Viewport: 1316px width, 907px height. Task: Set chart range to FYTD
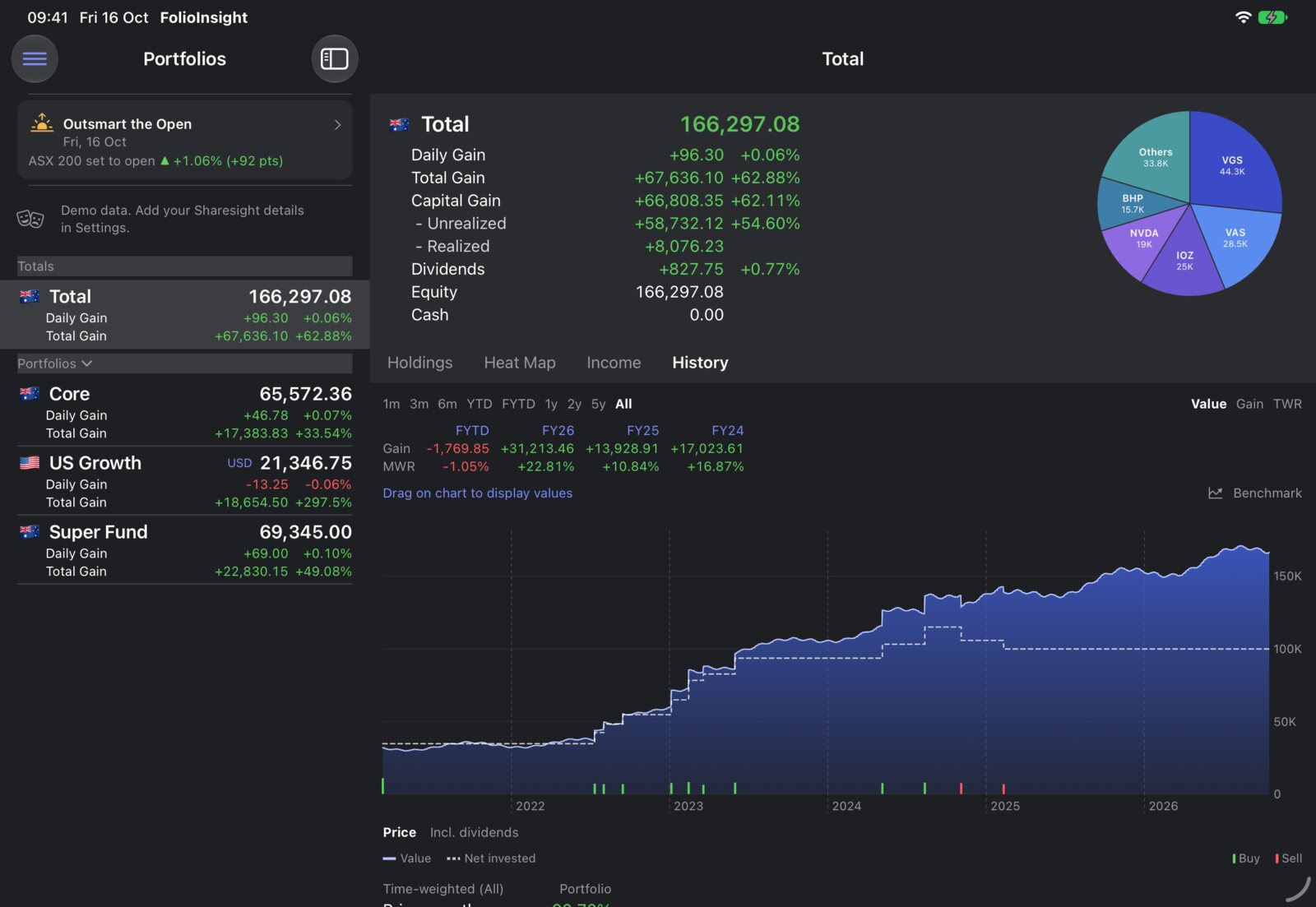518,404
